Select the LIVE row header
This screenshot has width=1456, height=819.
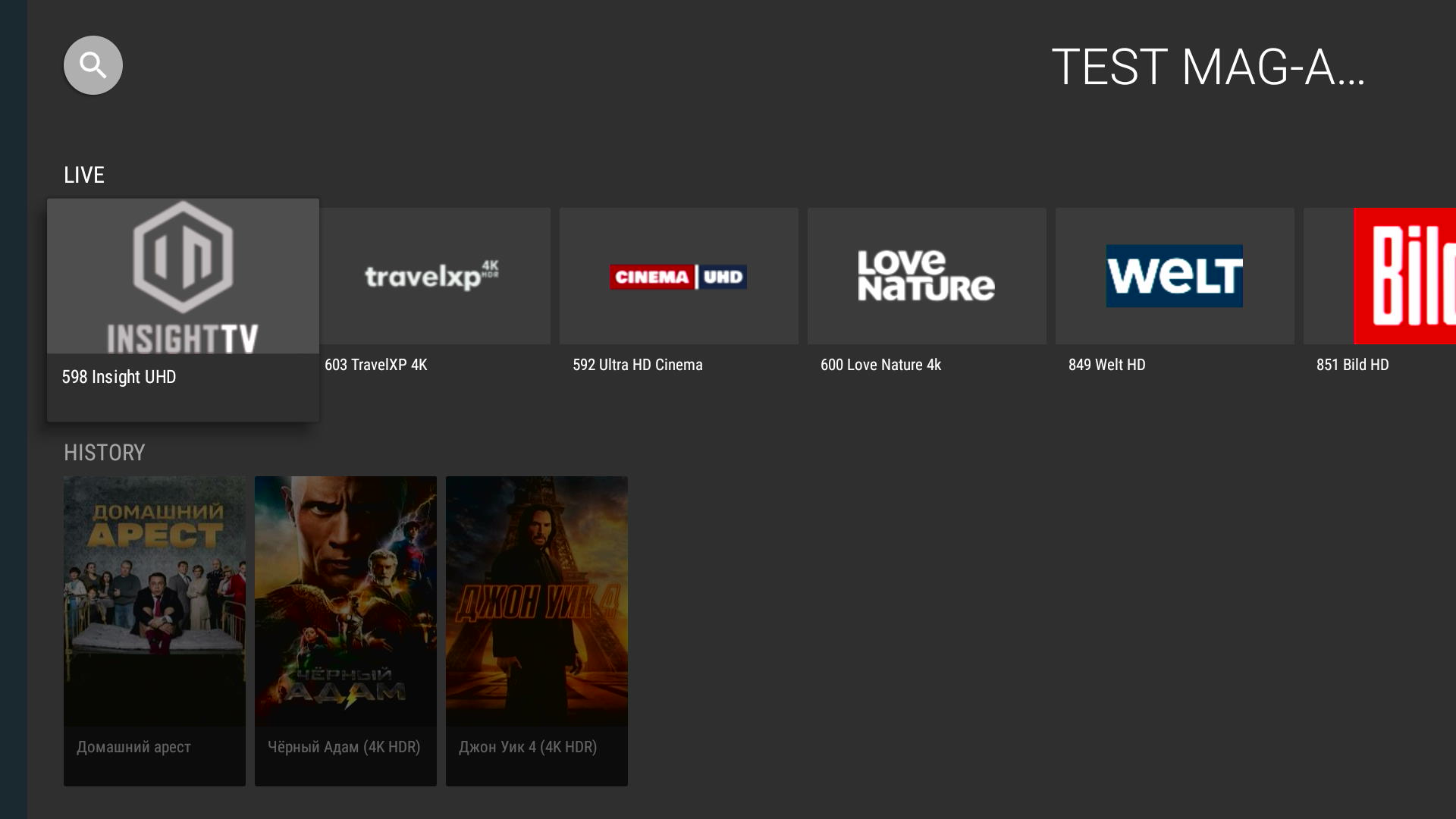[x=84, y=175]
